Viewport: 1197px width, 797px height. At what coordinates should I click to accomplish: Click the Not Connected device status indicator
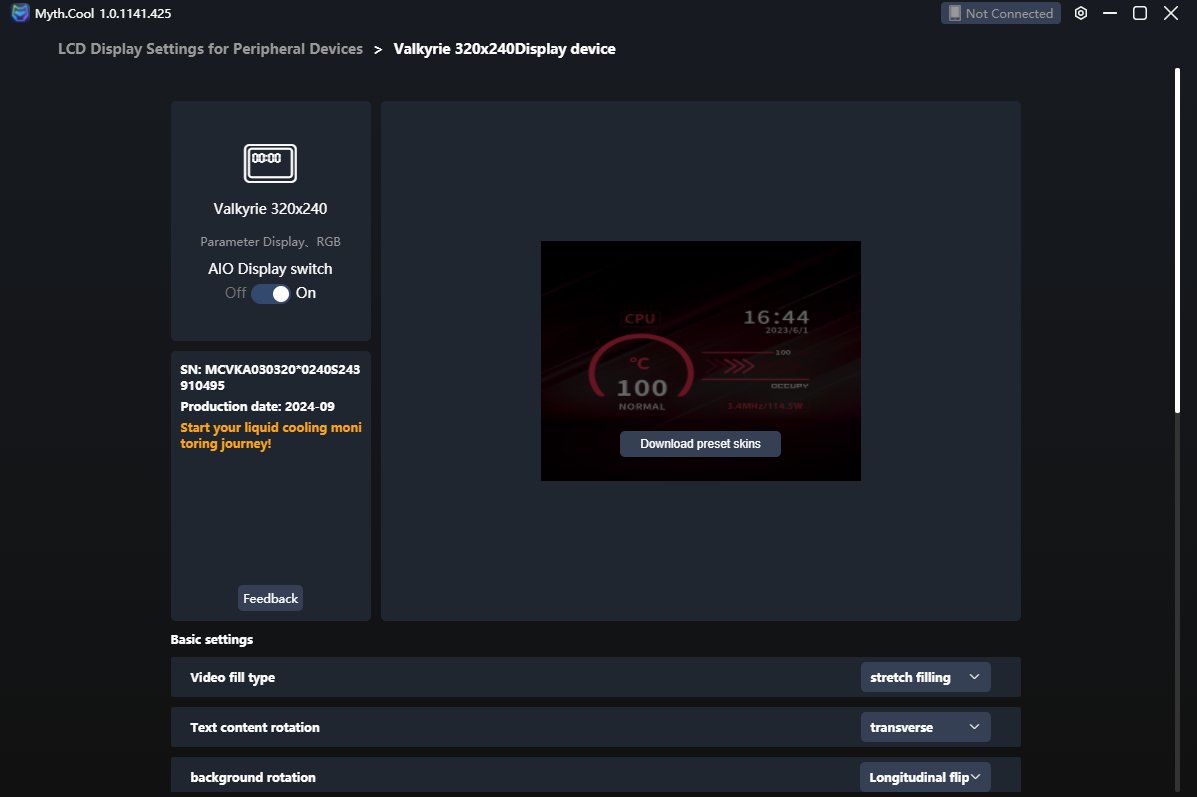pyautogui.click(x=1000, y=13)
